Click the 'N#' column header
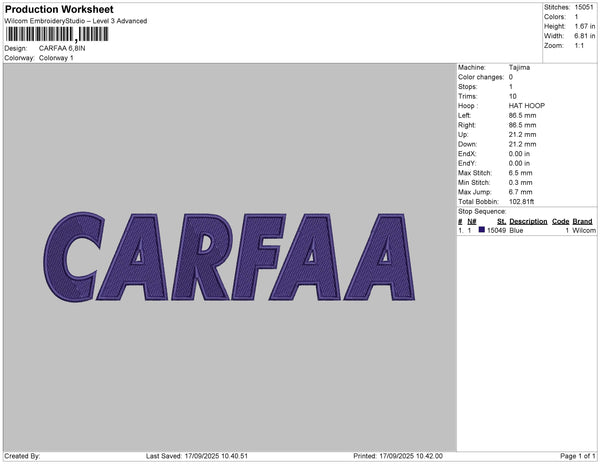Screen dimensions: 600x464 [x=472, y=221]
